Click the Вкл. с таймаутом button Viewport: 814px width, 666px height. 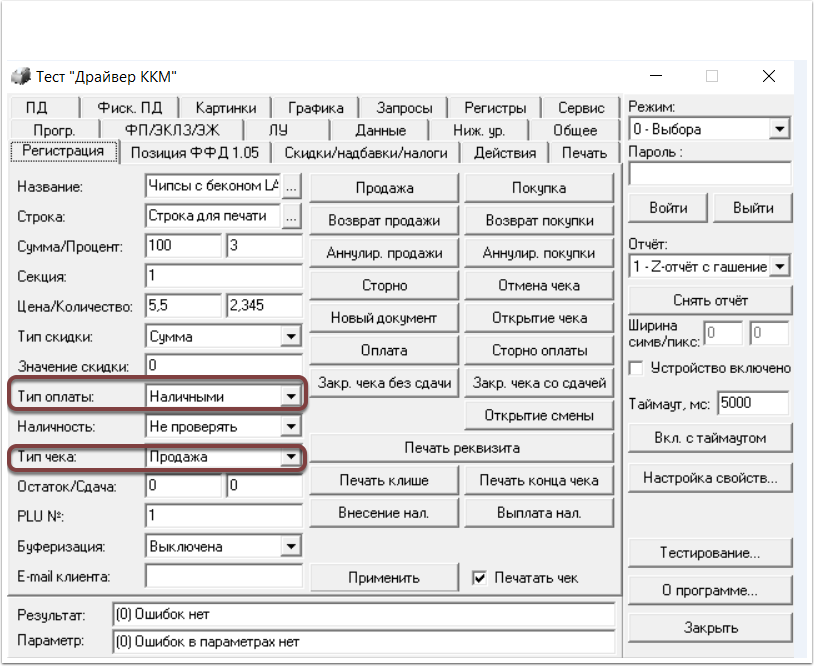(710, 438)
